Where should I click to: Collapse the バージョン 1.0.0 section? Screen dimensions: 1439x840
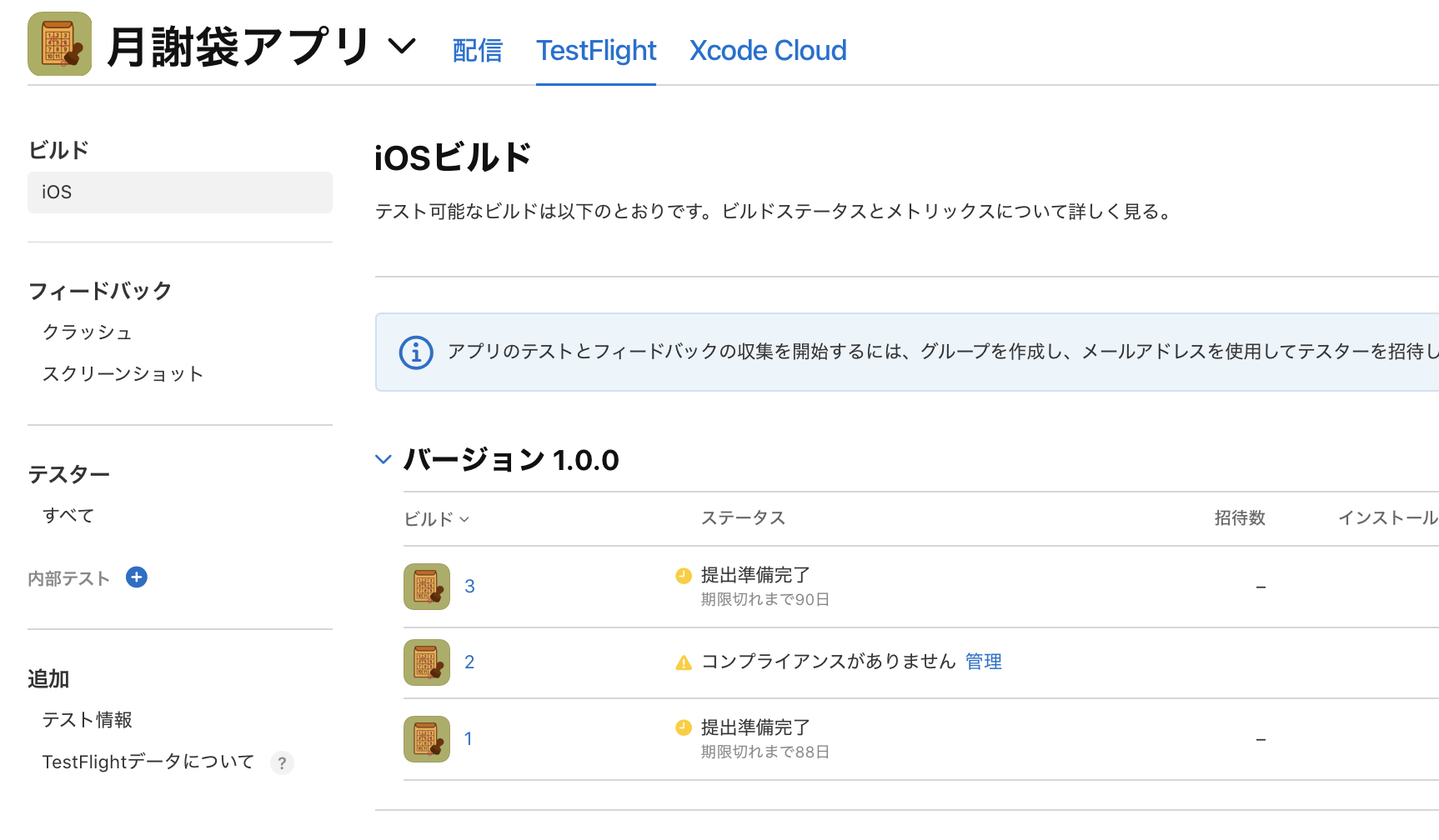(384, 459)
